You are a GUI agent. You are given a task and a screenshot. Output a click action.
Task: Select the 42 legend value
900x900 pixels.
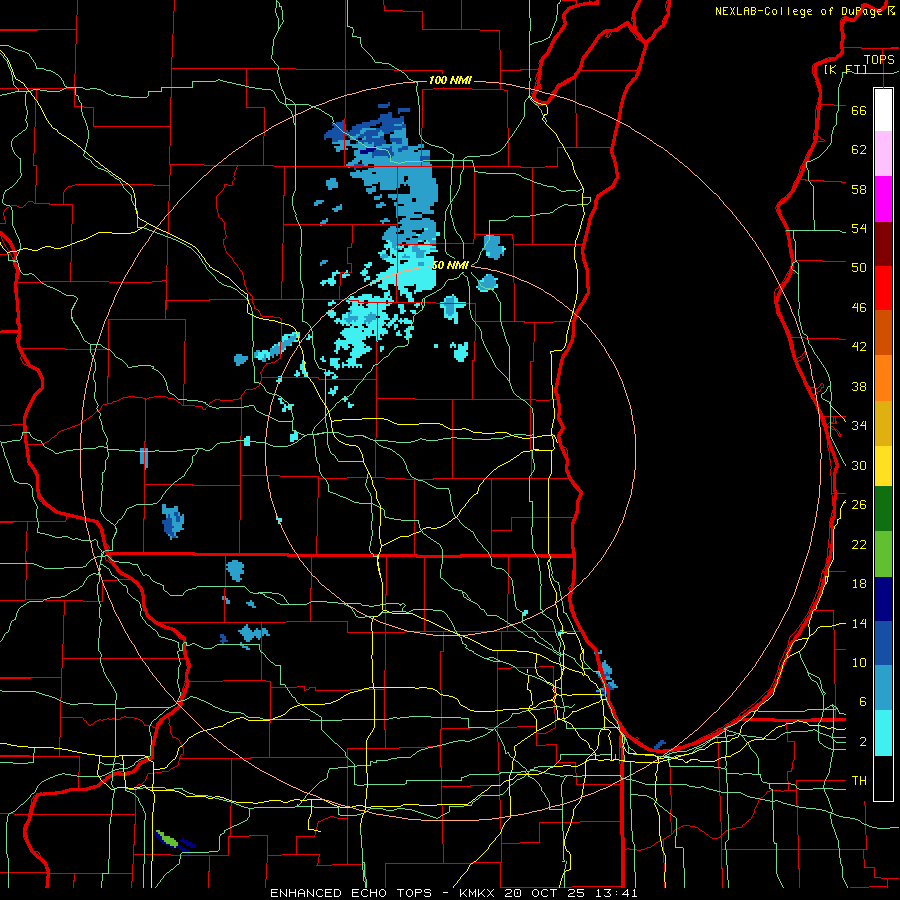859,347
